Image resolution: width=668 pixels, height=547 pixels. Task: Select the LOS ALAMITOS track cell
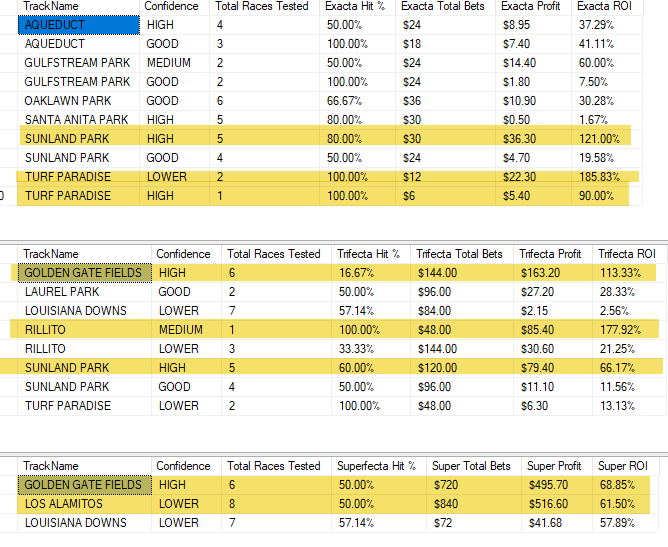[x=84, y=504]
